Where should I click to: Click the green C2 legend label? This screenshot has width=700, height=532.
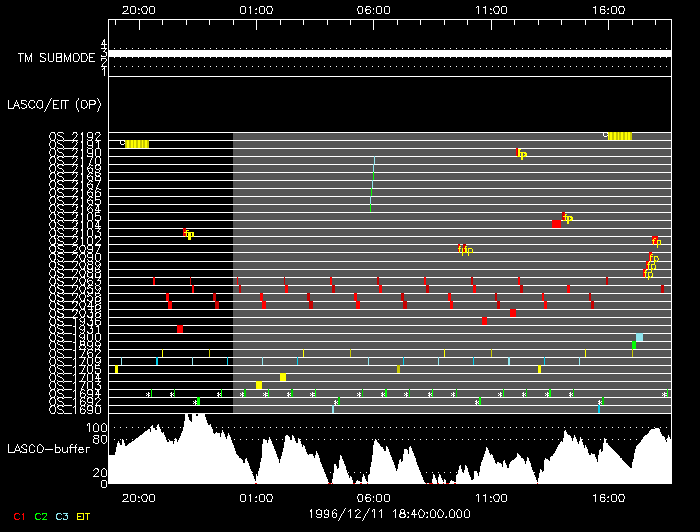pyautogui.click(x=41, y=516)
